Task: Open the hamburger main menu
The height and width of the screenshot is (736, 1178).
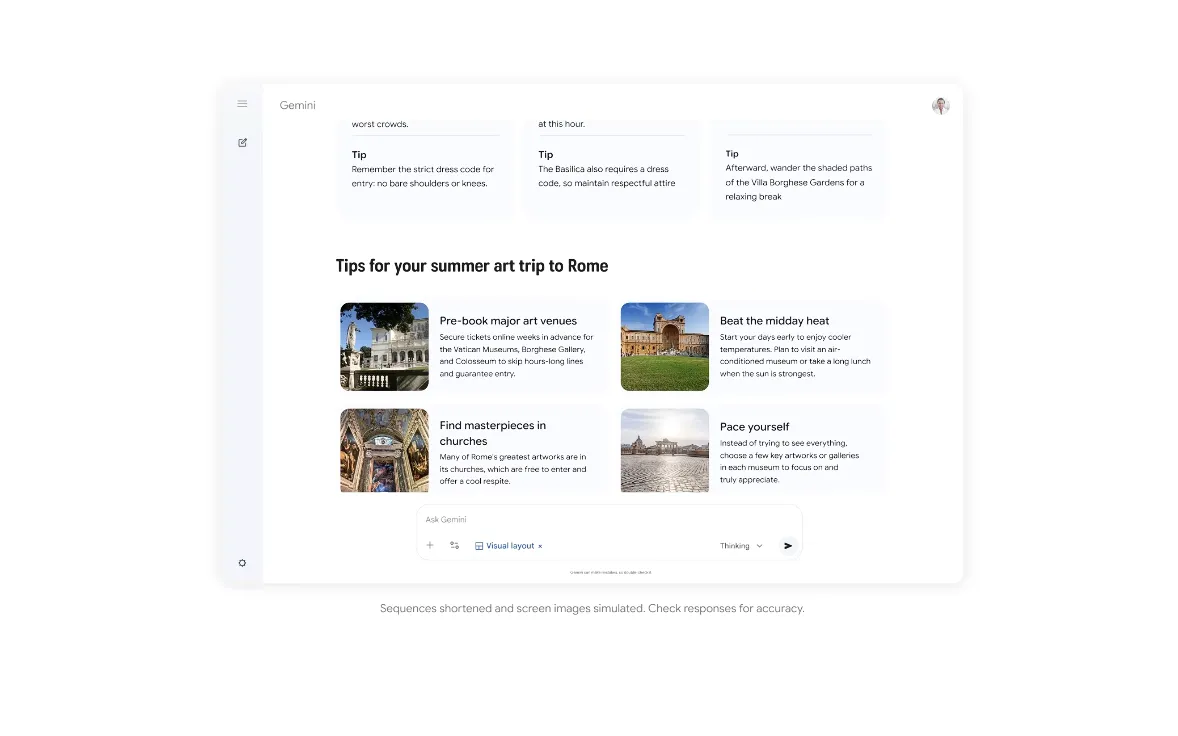Action: tap(242, 104)
